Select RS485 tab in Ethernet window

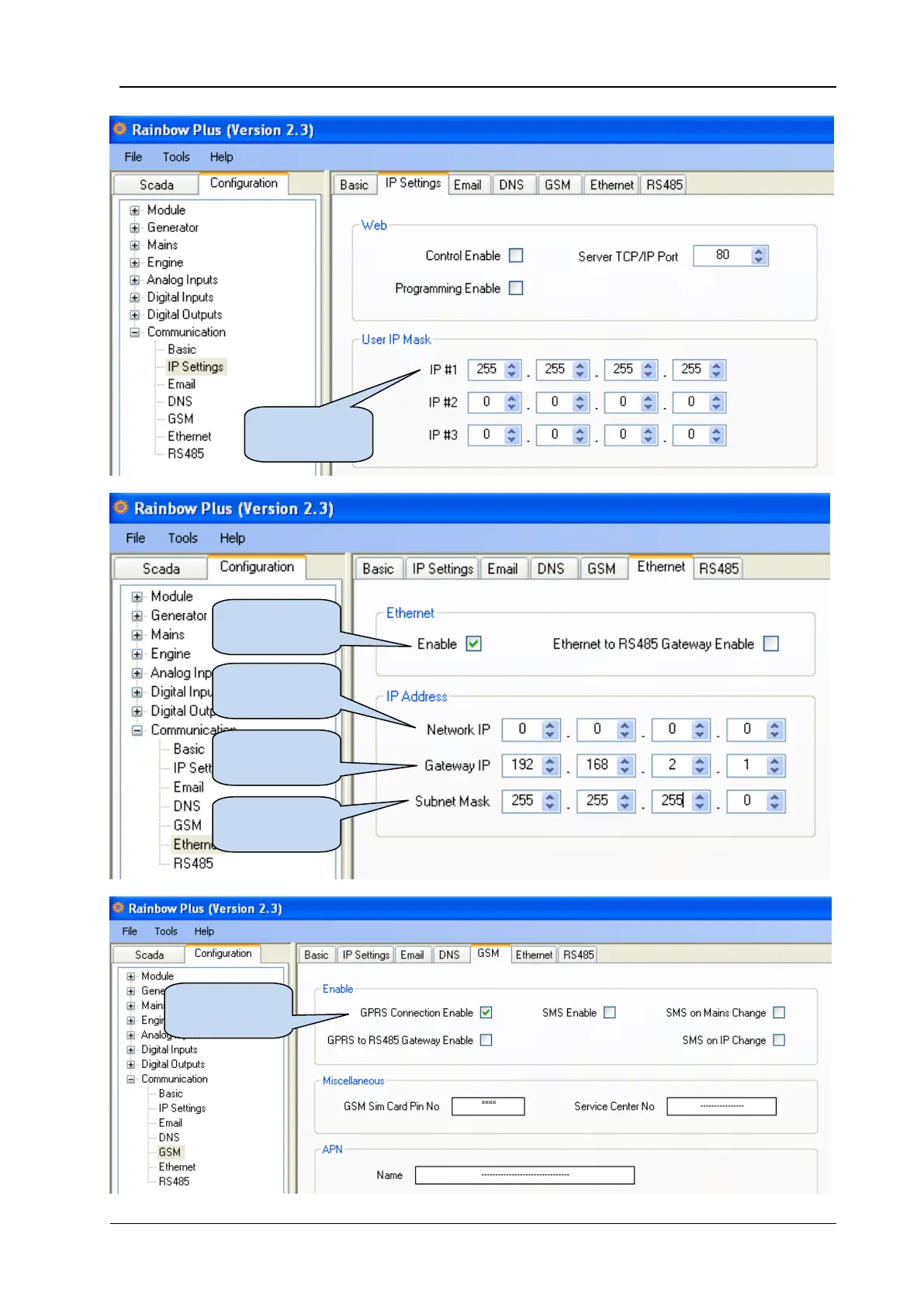click(719, 569)
